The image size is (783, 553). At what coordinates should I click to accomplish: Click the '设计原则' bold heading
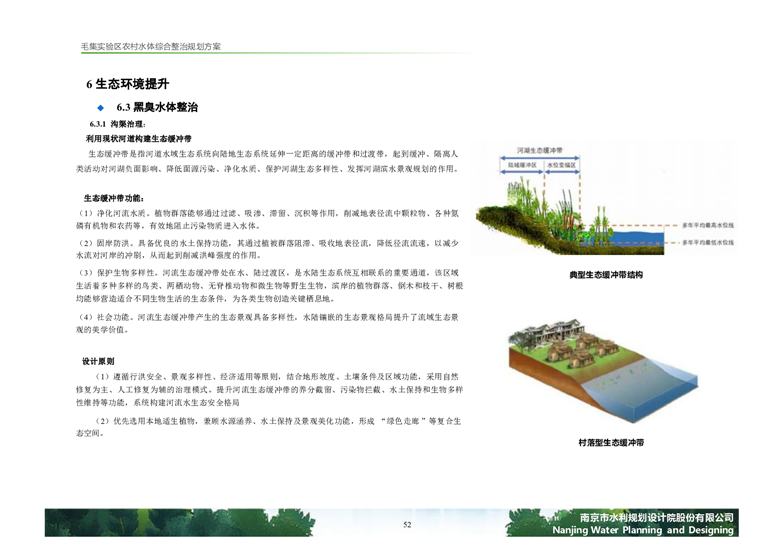[98, 360]
